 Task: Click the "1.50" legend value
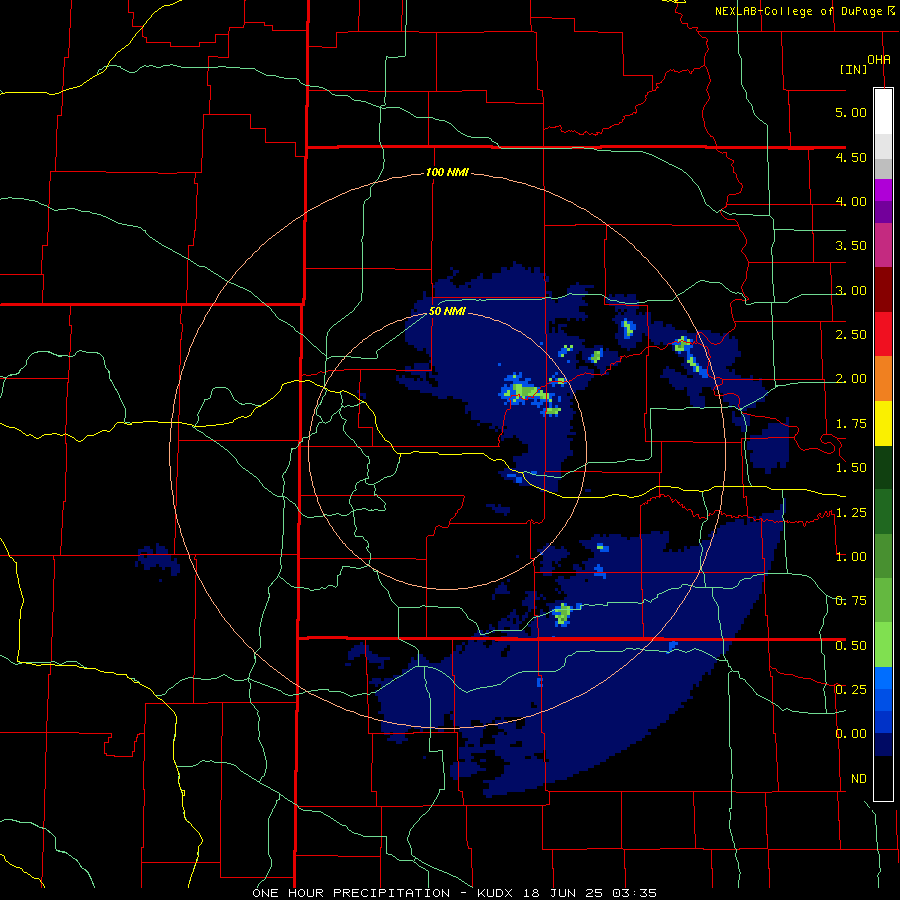pyautogui.click(x=851, y=468)
